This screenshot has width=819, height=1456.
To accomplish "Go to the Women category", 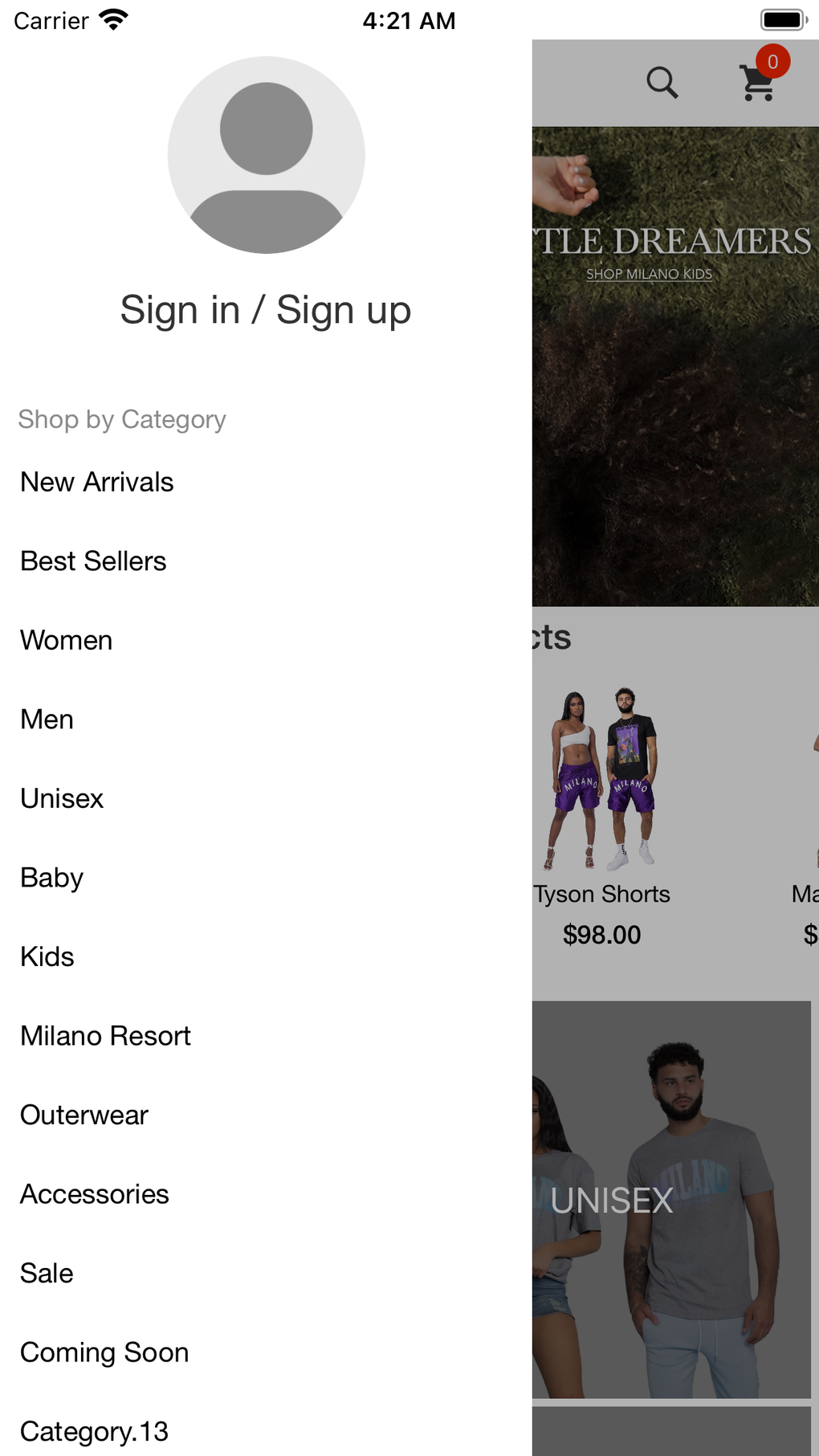I will [67, 640].
